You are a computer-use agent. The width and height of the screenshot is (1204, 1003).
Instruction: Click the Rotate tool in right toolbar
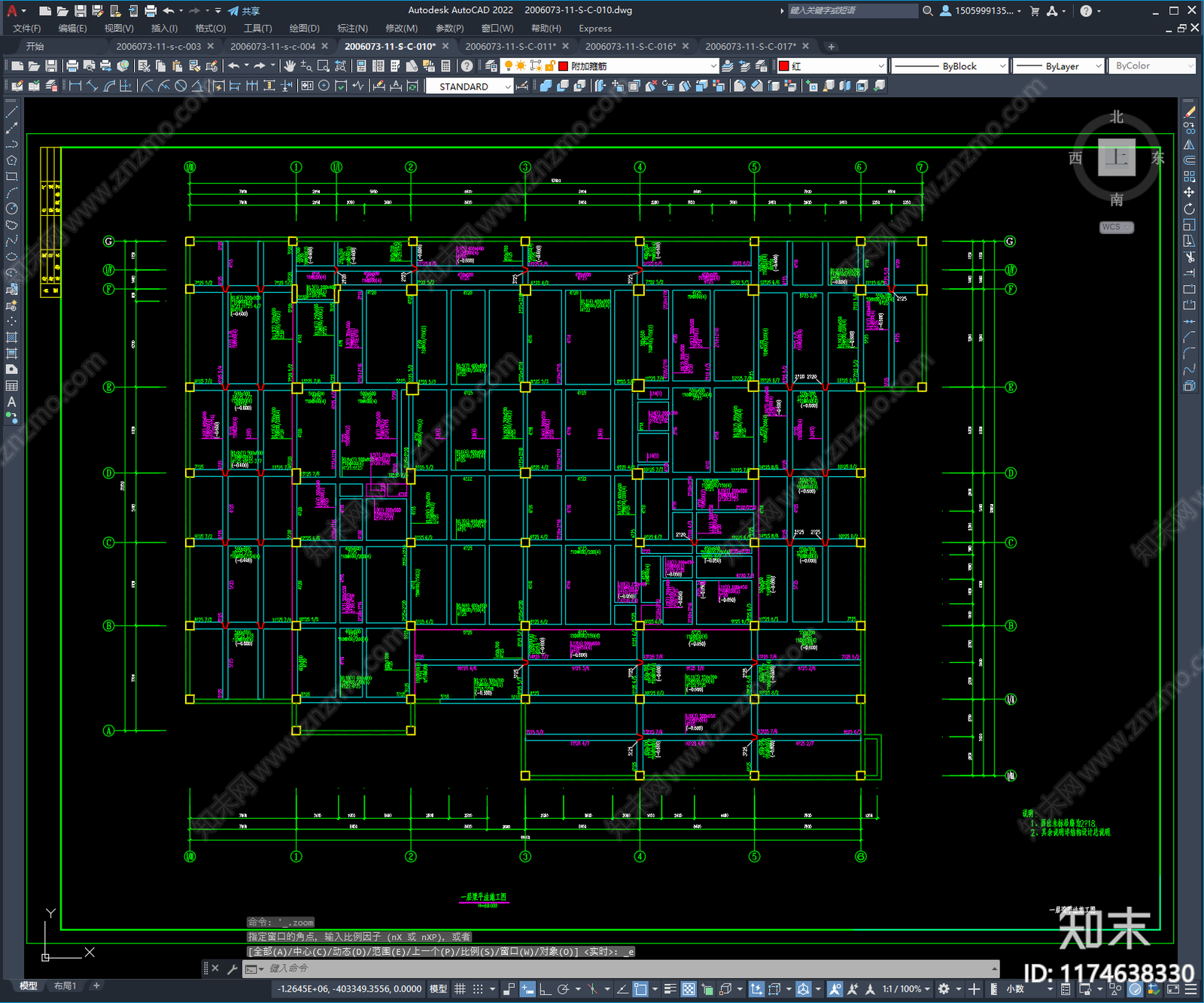[x=1189, y=208]
